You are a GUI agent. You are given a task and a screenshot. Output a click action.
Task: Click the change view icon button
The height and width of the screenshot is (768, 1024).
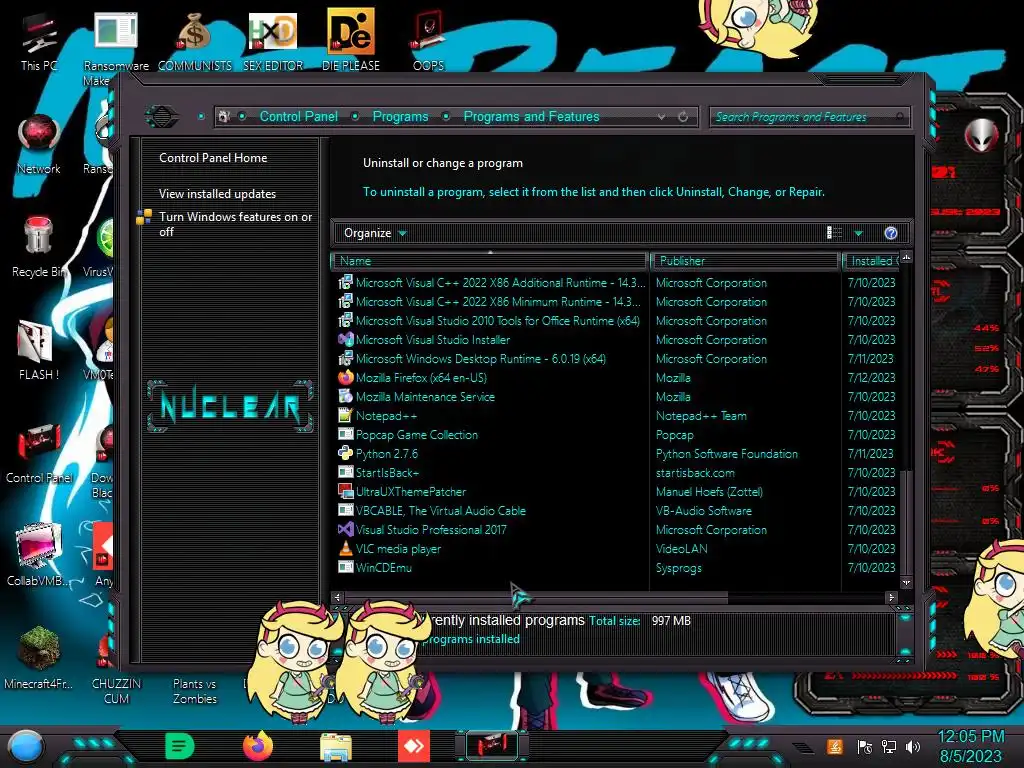pos(834,233)
